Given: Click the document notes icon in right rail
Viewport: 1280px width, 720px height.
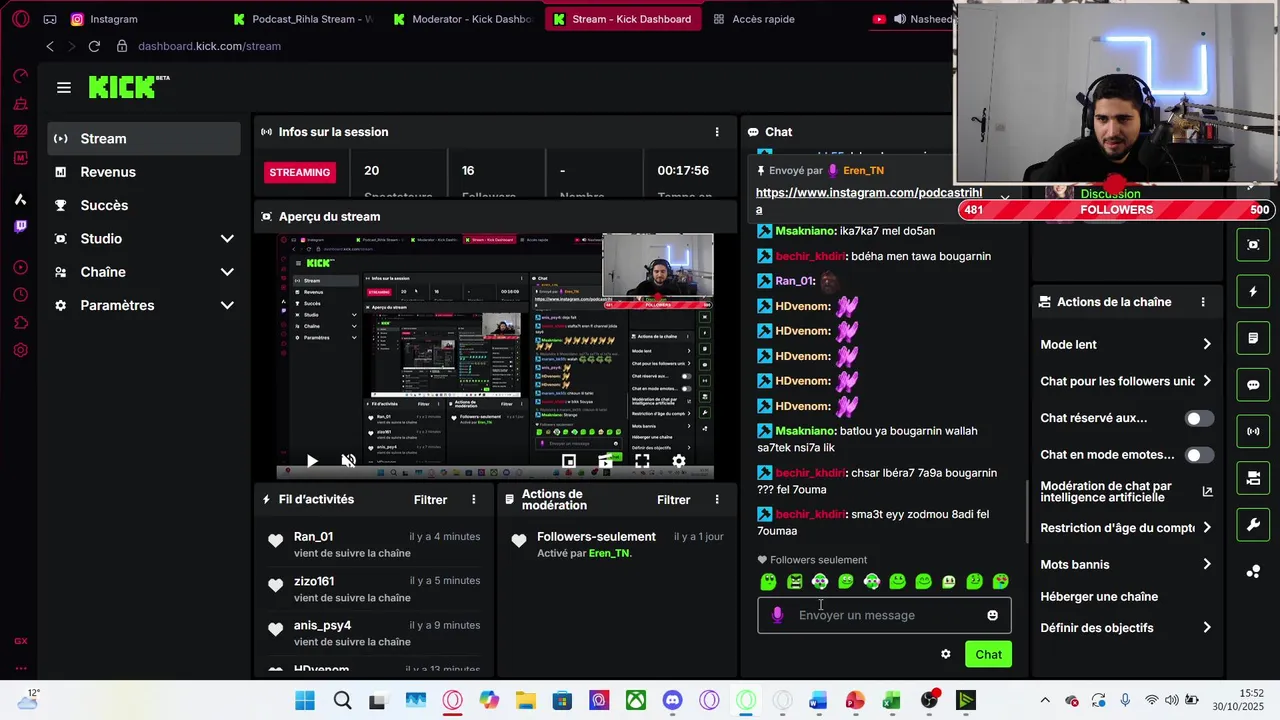Looking at the screenshot, I should tap(1253, 338).
